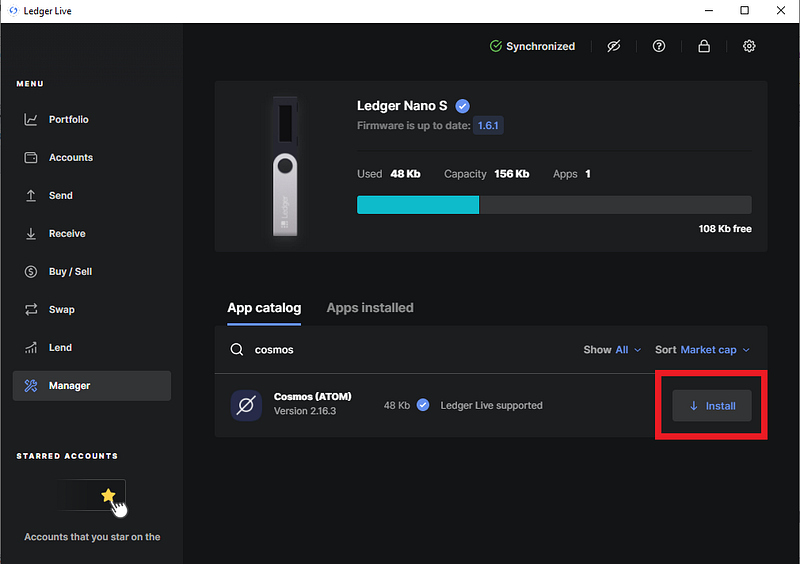This screenshot has height=564, width=800.
Task: Click the green synchronized checkmark icon
Action: 495,46
